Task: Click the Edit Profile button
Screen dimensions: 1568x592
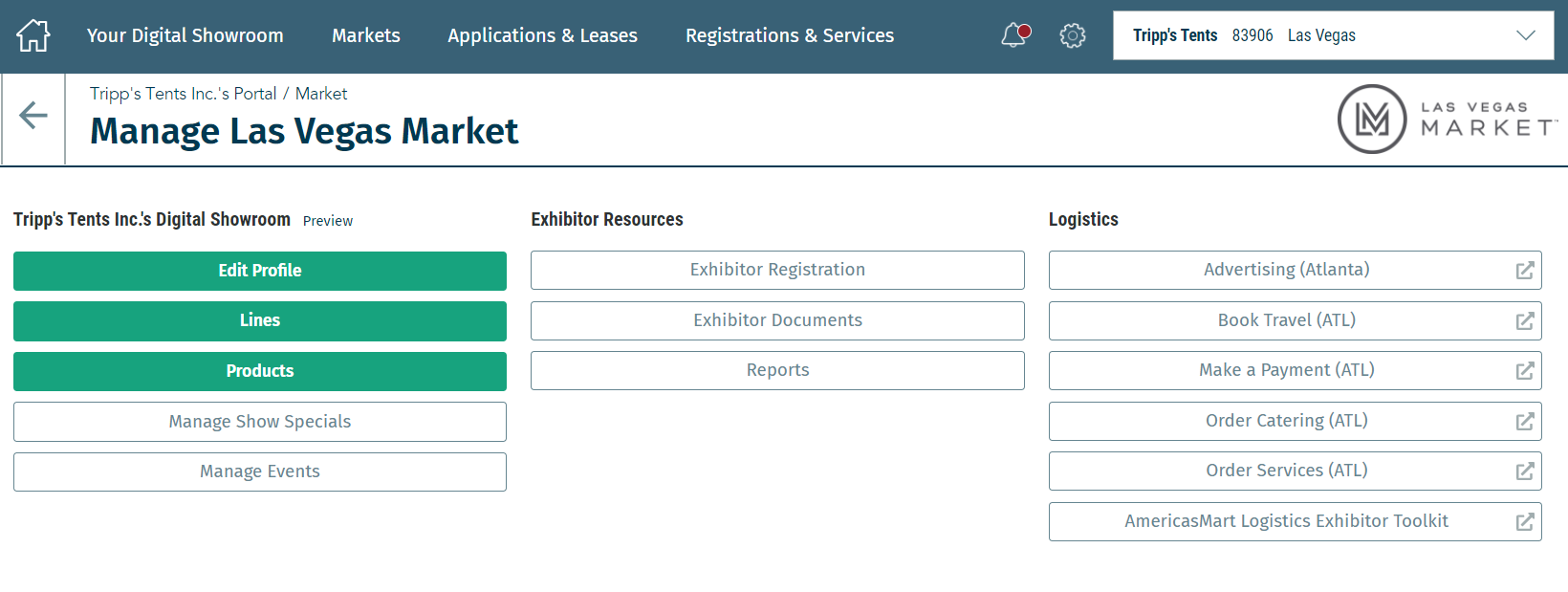Action: click(x=260, y=271)
